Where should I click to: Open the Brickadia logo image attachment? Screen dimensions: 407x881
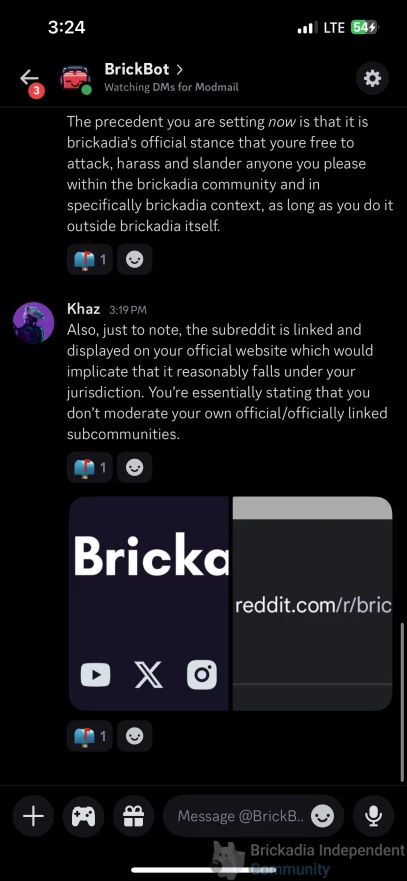pyautogui.click(x=149, y=603)
